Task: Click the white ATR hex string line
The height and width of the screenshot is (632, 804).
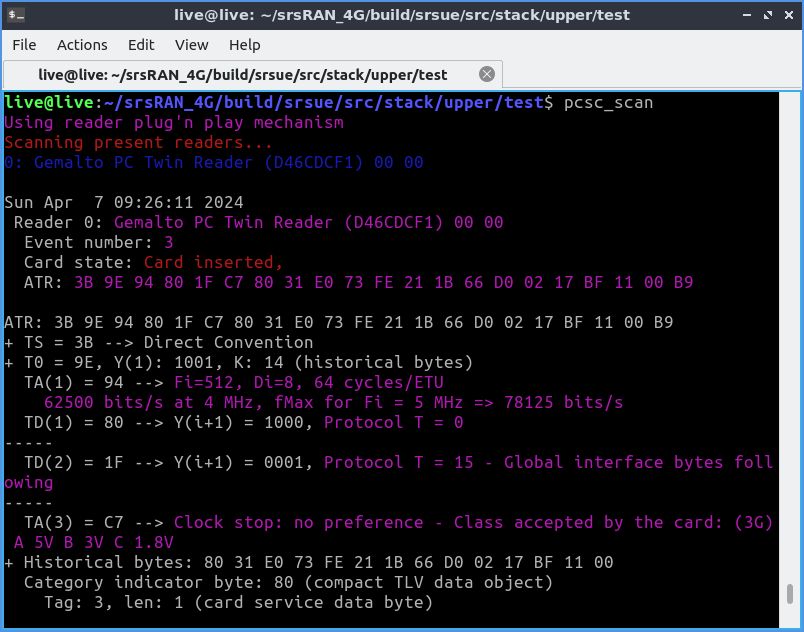Action: (338, 322)
